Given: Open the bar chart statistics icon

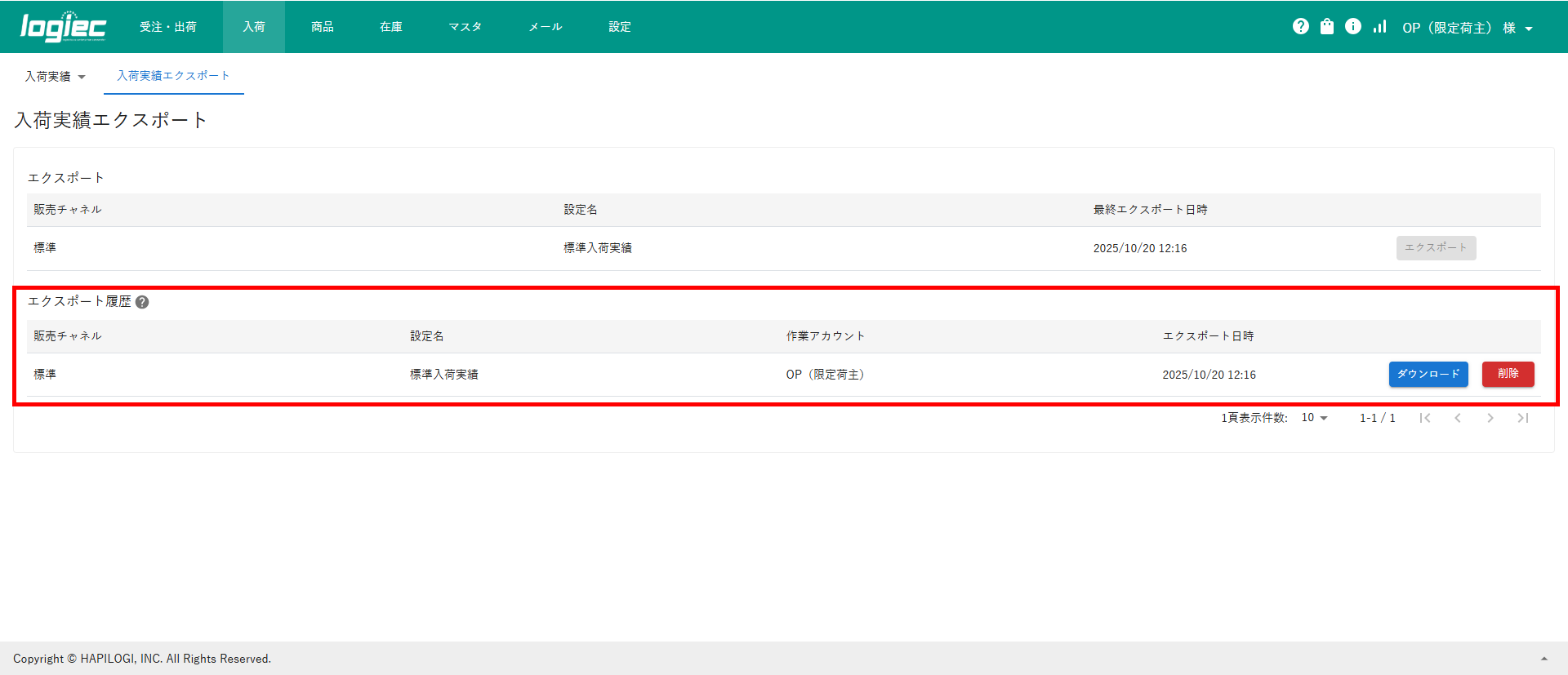Looking at the screenshot, I should pyautogui.click(x=1379, y=27).
